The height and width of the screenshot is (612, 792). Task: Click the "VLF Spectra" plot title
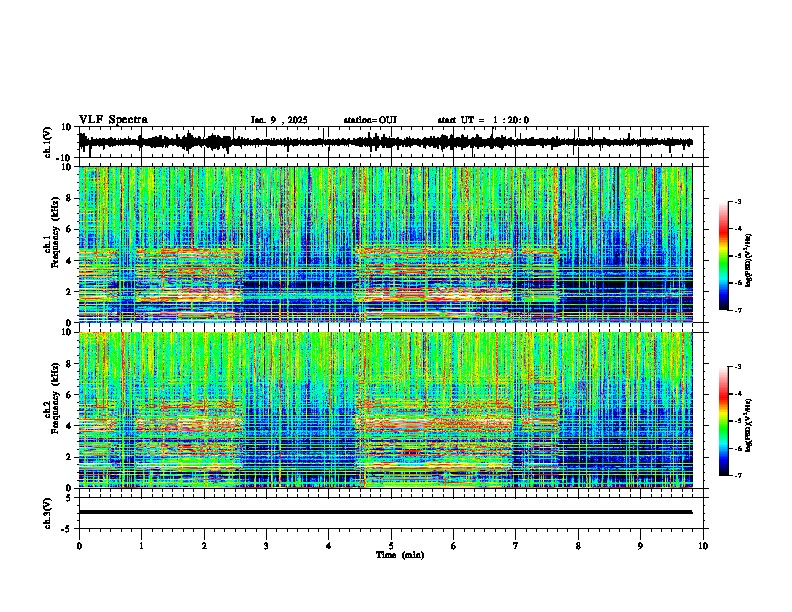click(113, 120)
